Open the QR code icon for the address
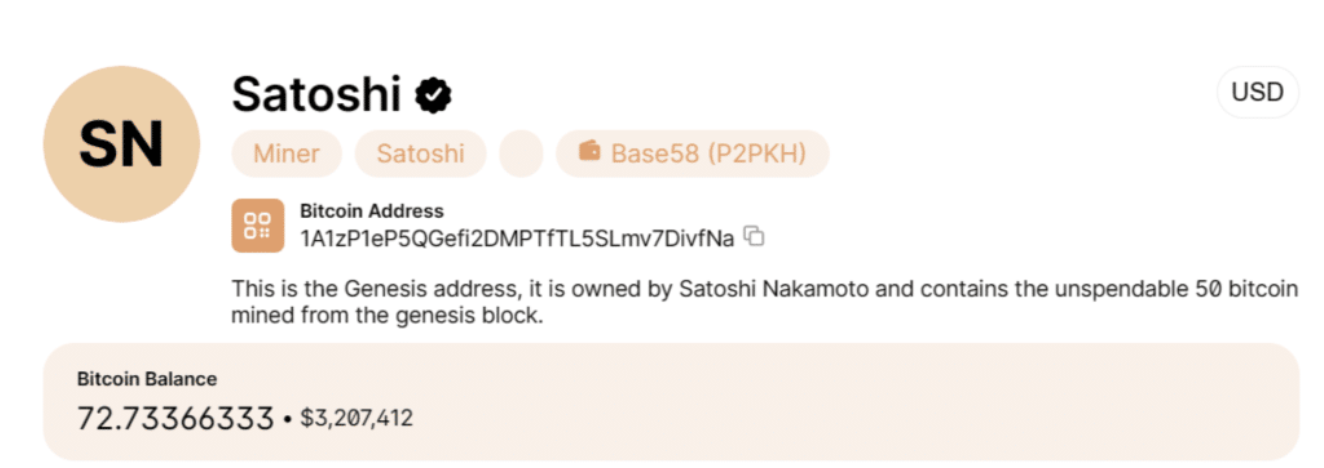 point(257,225)
